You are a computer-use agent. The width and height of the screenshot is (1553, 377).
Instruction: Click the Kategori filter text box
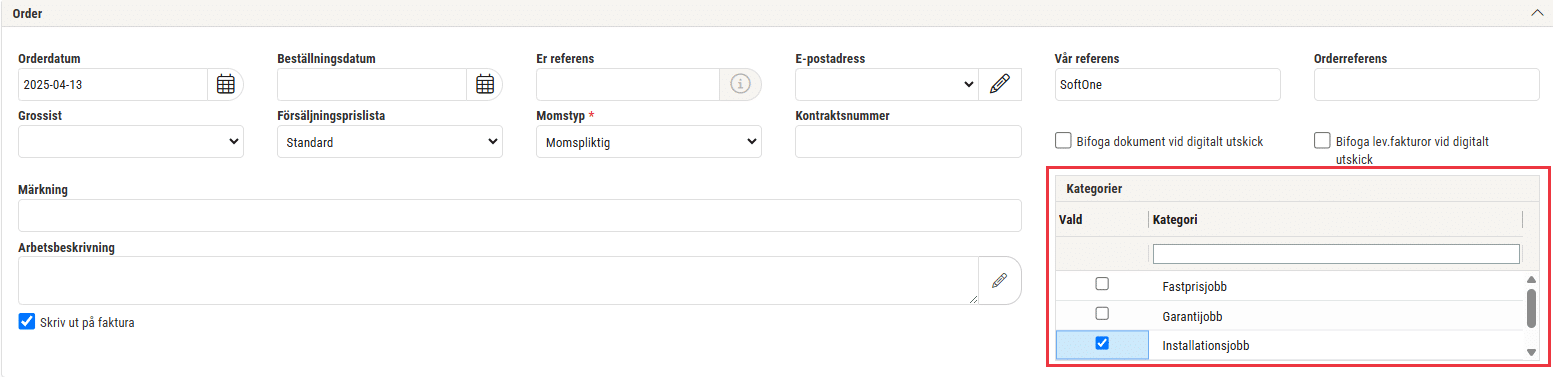click(x=1336, y=254)
